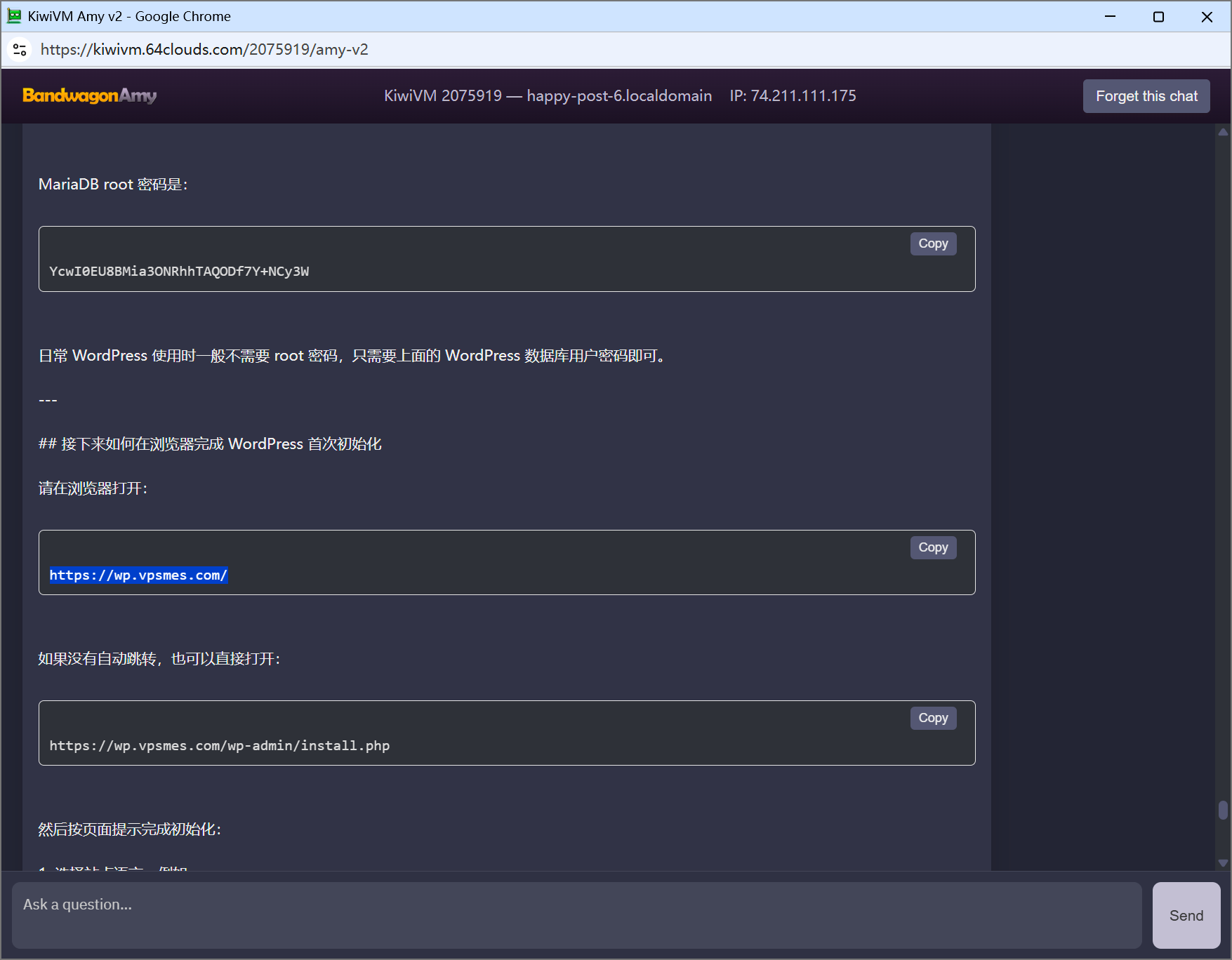Screen dimensions: 1232x960
Task: Click the Forget this chat button
Action: [1146, 96]
